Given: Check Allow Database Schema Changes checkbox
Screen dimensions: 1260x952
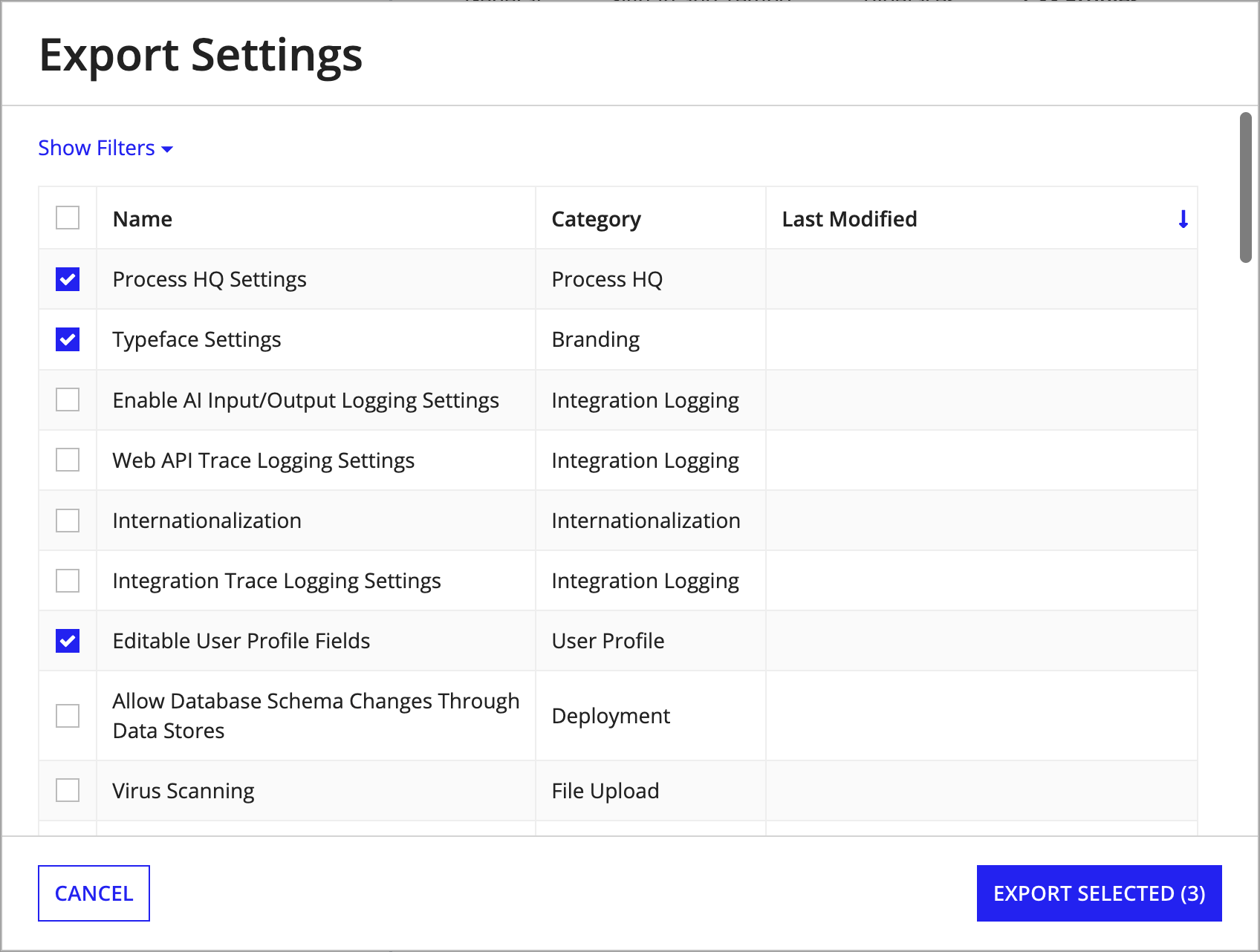Looking at the screenshot, I should [x=68, y=716].
